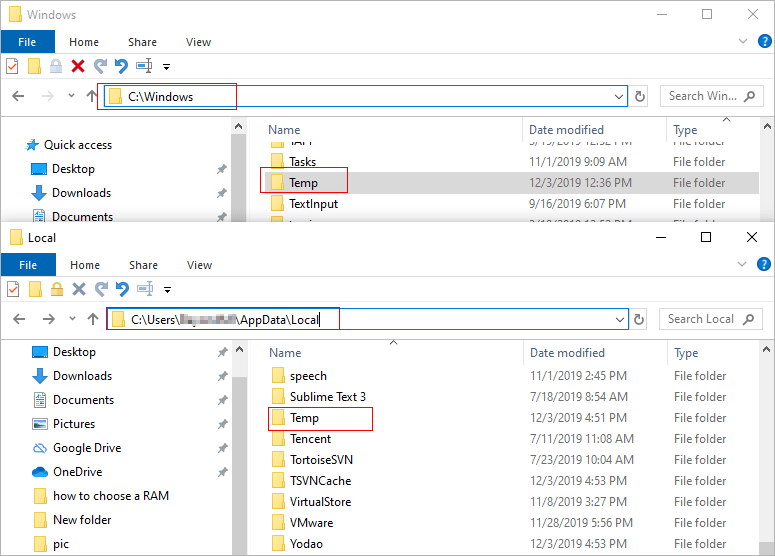Select OneDrive in Local window sidebar
775x556 pixels.
[67, 472]
